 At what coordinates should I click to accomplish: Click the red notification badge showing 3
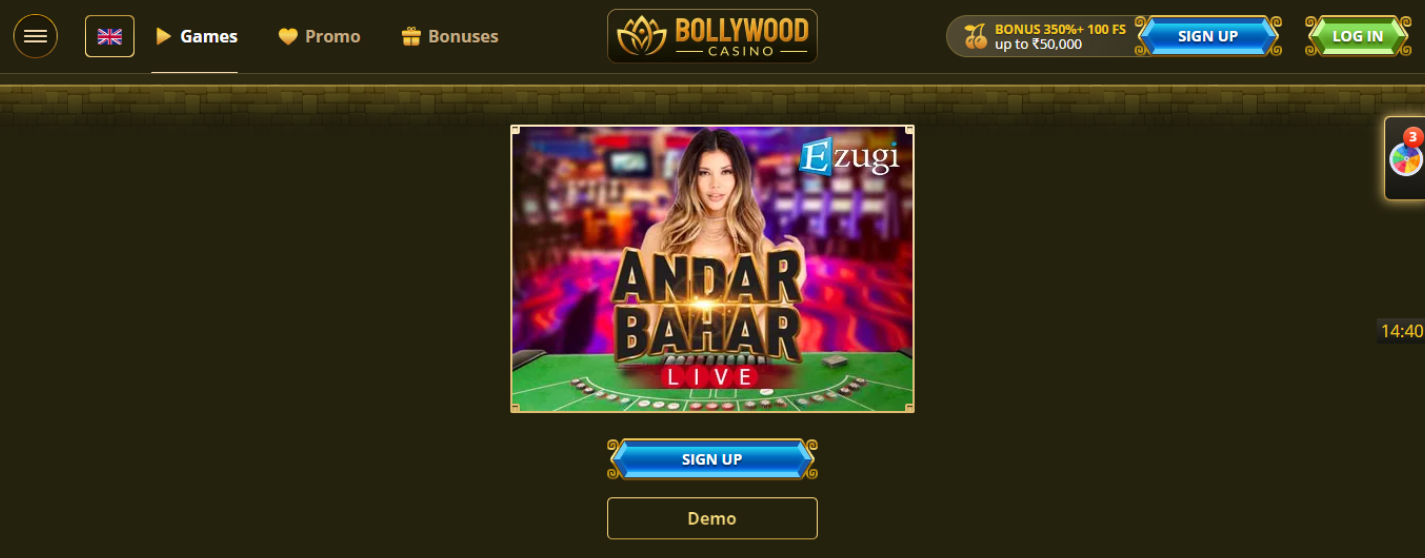(1413, 137)
